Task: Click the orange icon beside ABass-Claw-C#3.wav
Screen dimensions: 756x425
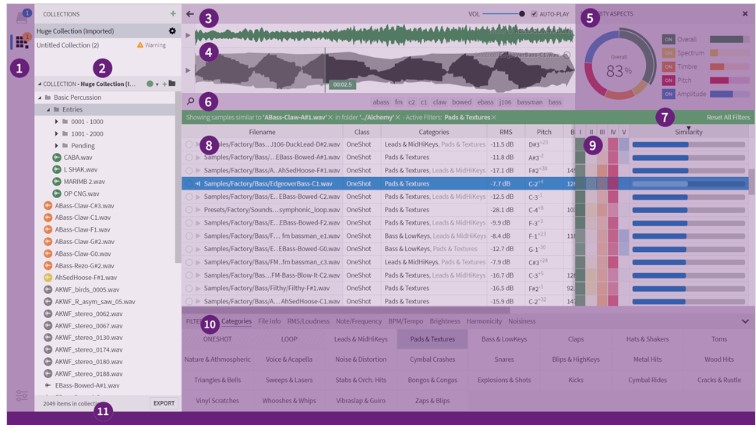Action: [x=48, y=206]
